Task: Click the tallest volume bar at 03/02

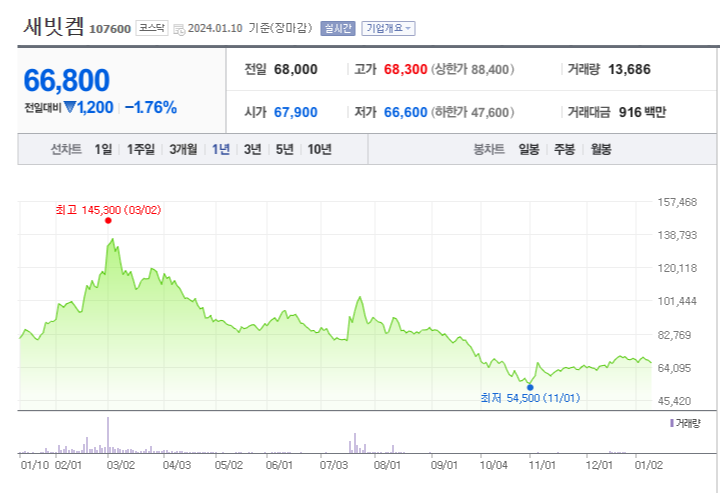Action: (x=108, y=435)
